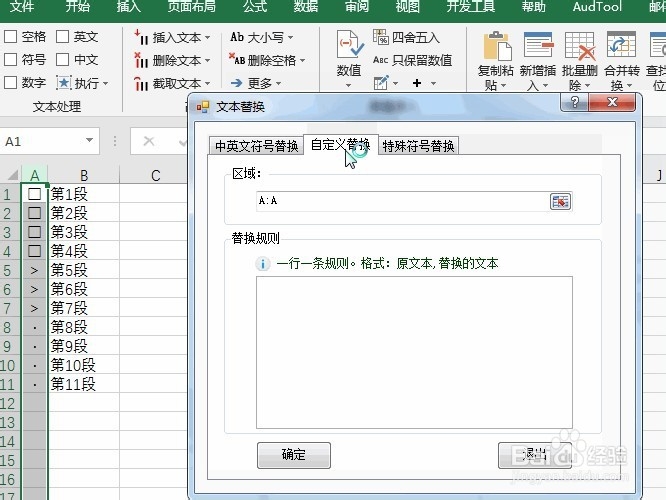The width and height of the screenshot is (666, 500).
Task: Open the 插入 ribbon tab
Action: (x=129, y=6)
